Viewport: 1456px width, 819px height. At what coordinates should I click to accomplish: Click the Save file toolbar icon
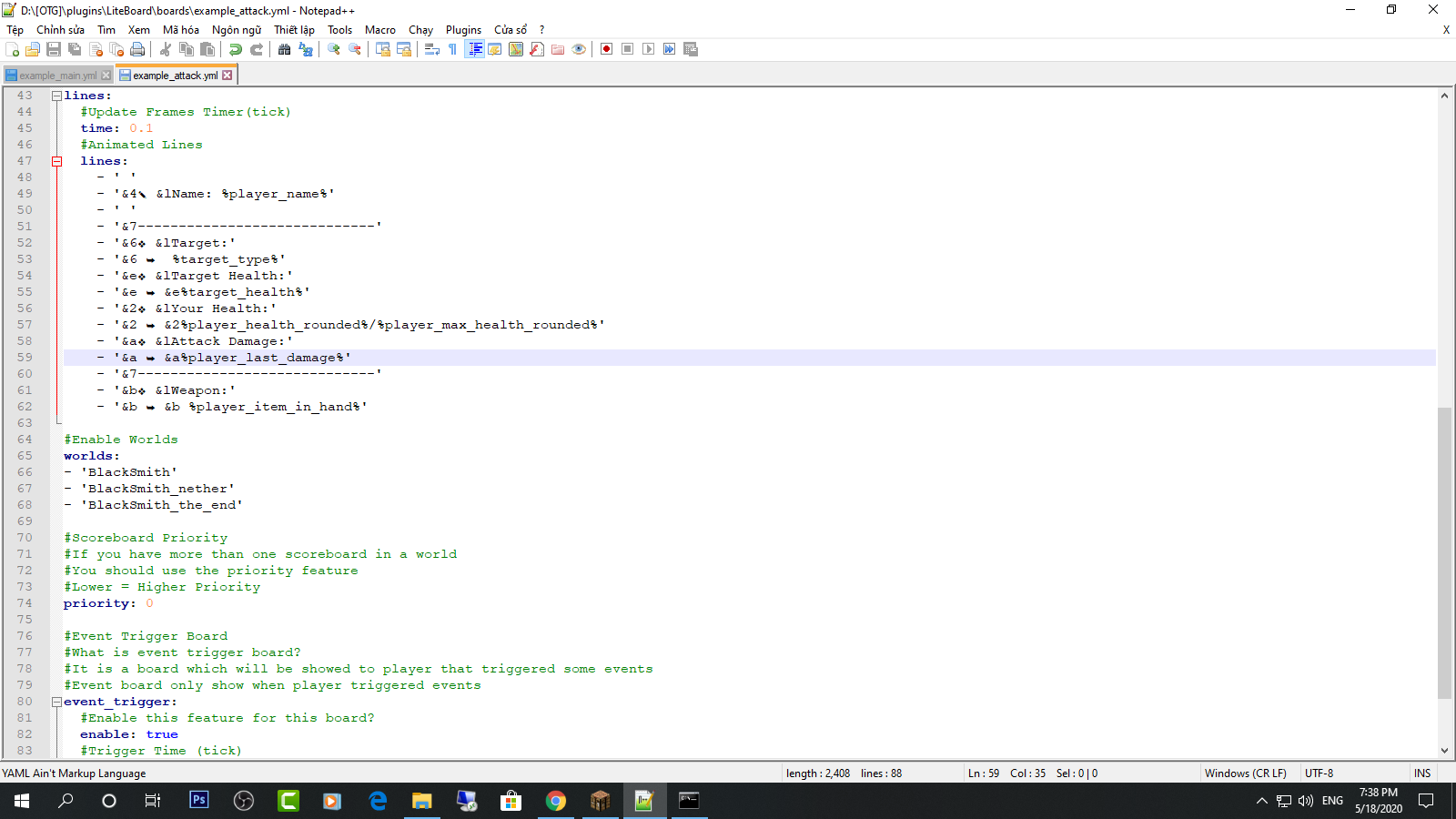tap(54, 49)
